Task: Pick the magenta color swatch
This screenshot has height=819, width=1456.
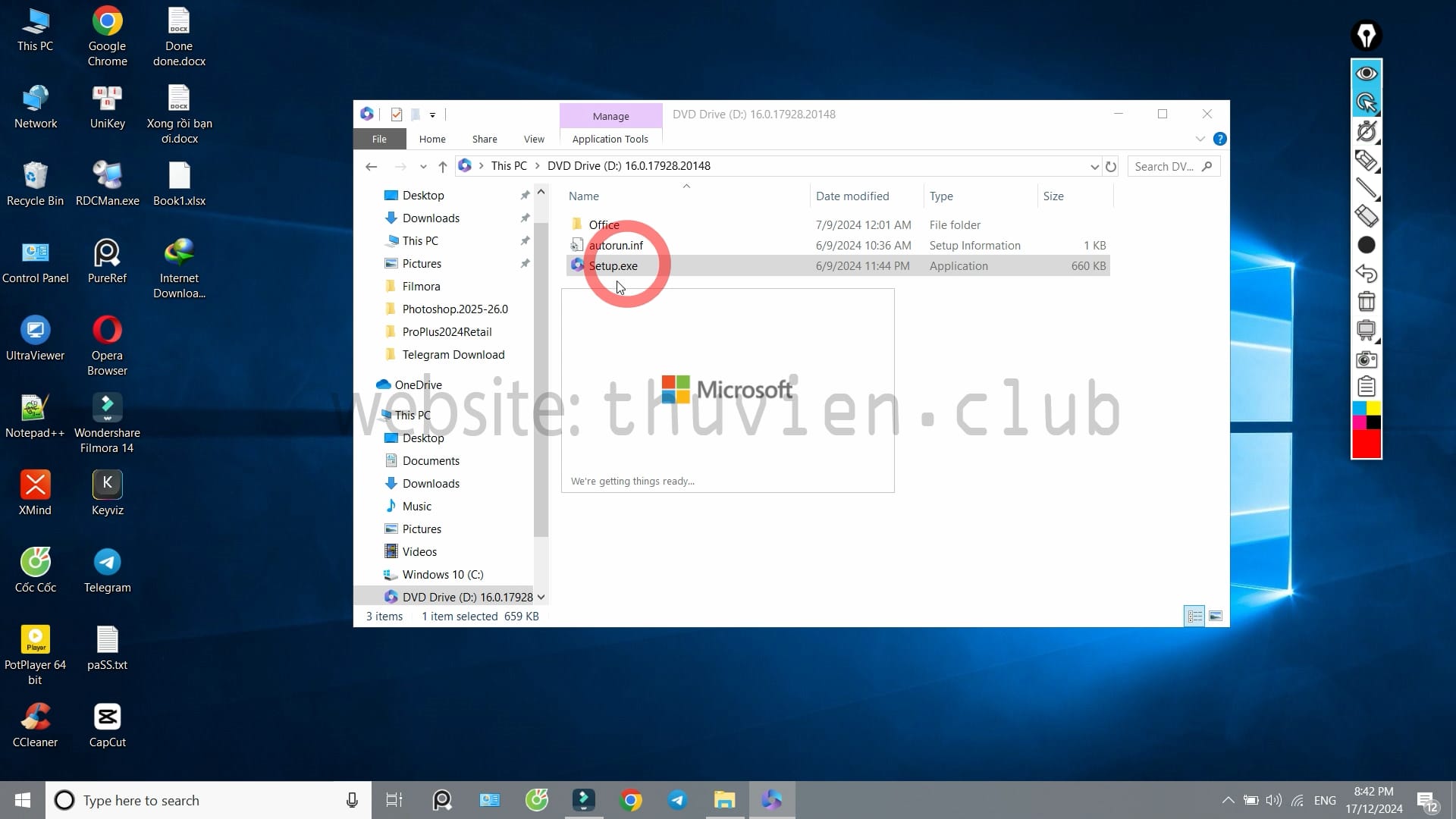Action: (1359, 422)
